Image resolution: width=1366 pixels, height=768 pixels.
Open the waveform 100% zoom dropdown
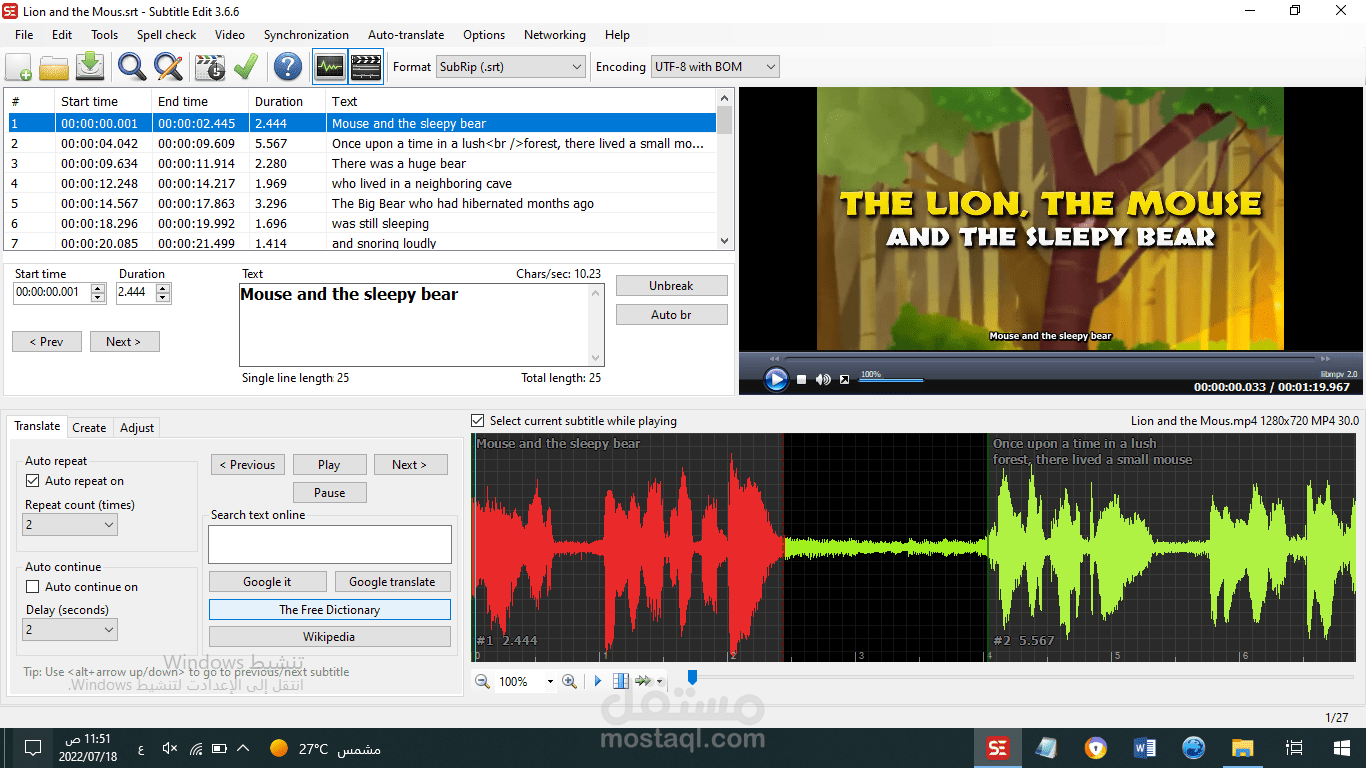[x=550, y=682]
